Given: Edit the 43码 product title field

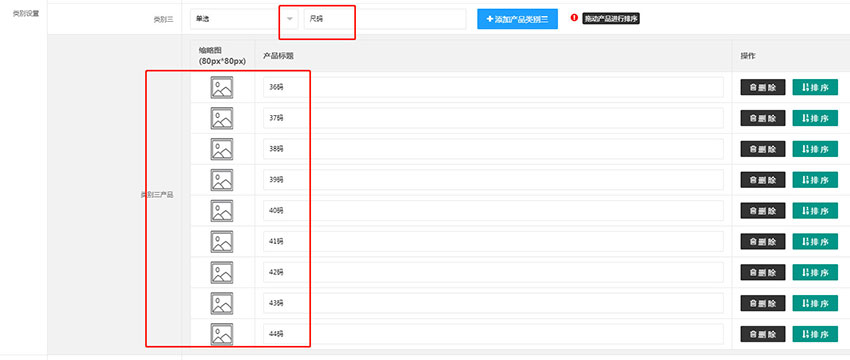Looking at the screenshot, I should (x=493, y=304).
